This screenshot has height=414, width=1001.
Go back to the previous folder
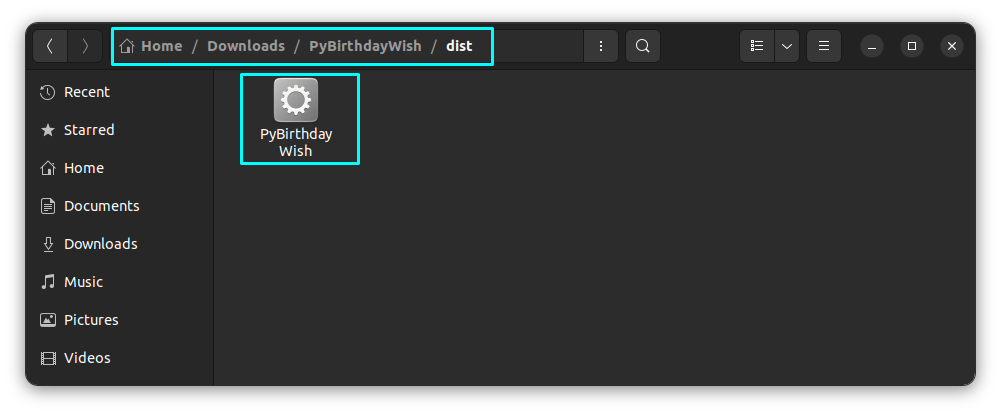51,46
